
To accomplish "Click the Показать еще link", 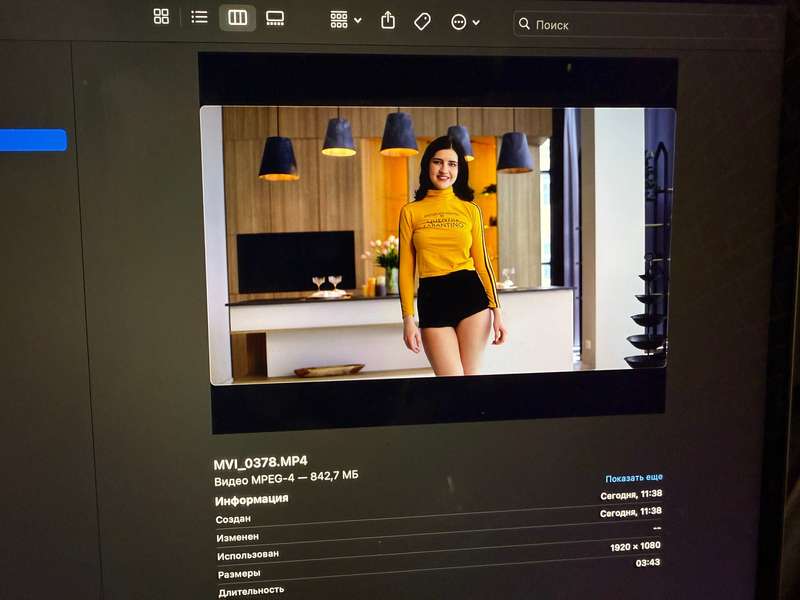I will (x=634, y=478).
